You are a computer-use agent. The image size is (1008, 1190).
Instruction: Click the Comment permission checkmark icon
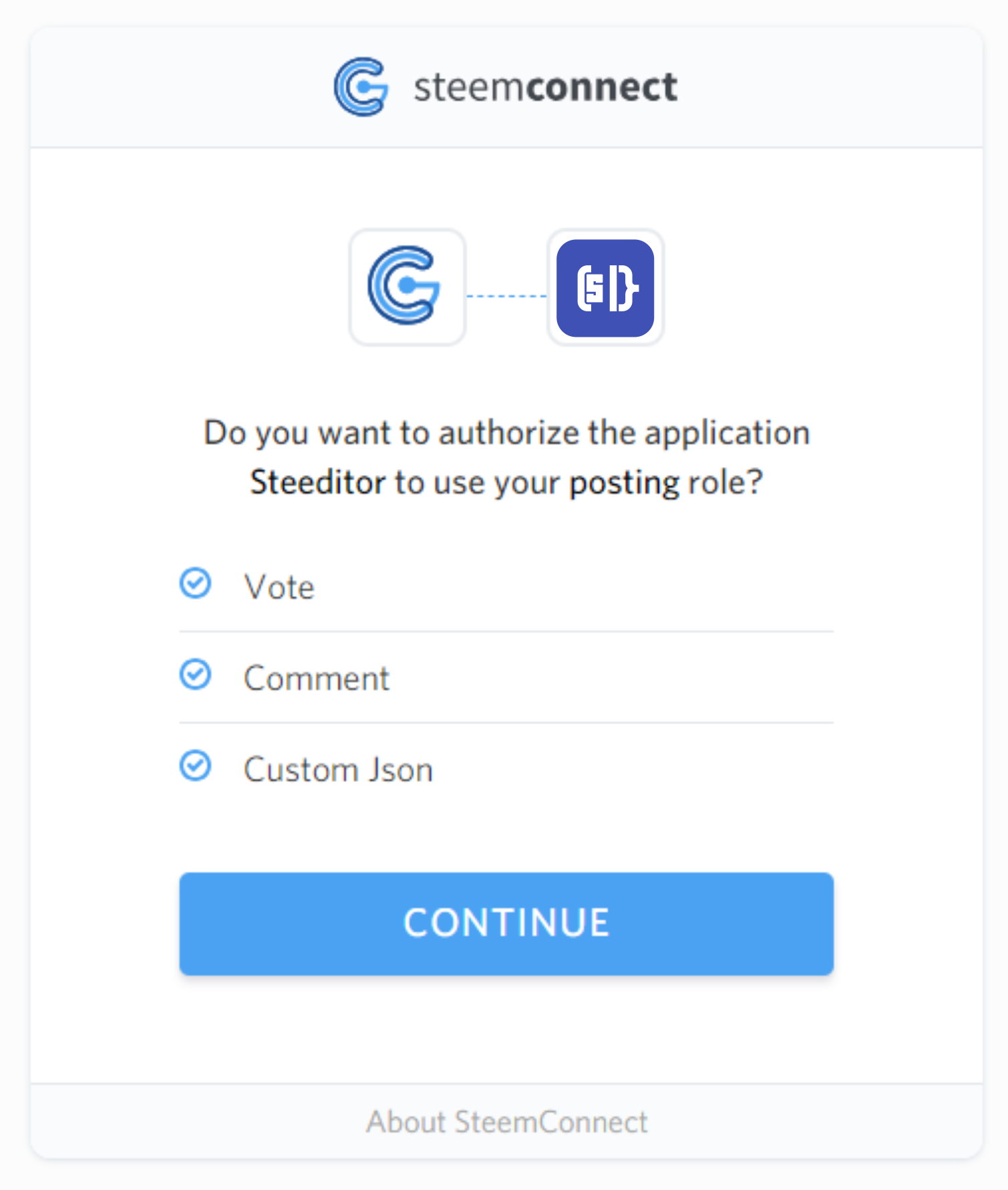click(x=196, y=675)
